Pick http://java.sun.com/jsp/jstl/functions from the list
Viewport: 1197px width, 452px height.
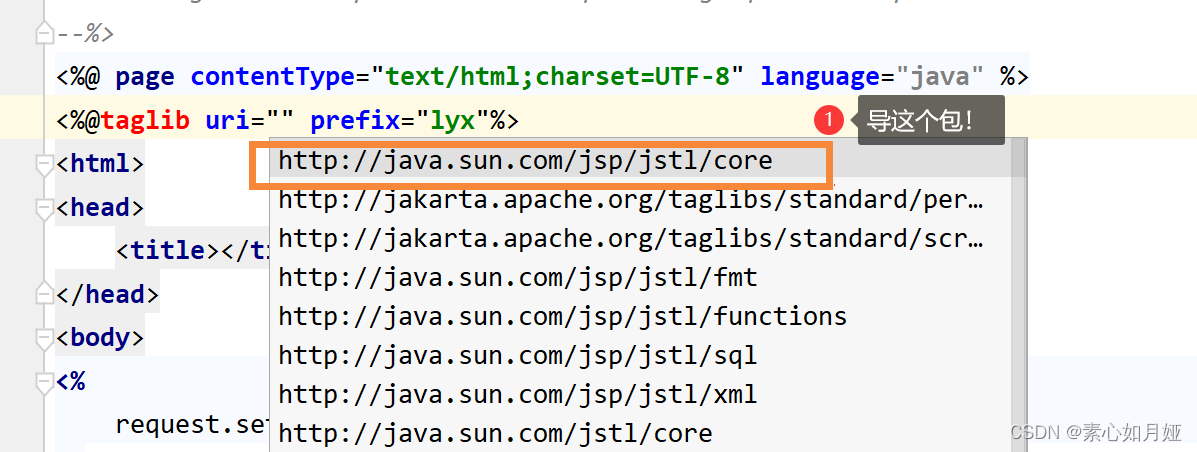pyautogui.click(x=640, y=317)
